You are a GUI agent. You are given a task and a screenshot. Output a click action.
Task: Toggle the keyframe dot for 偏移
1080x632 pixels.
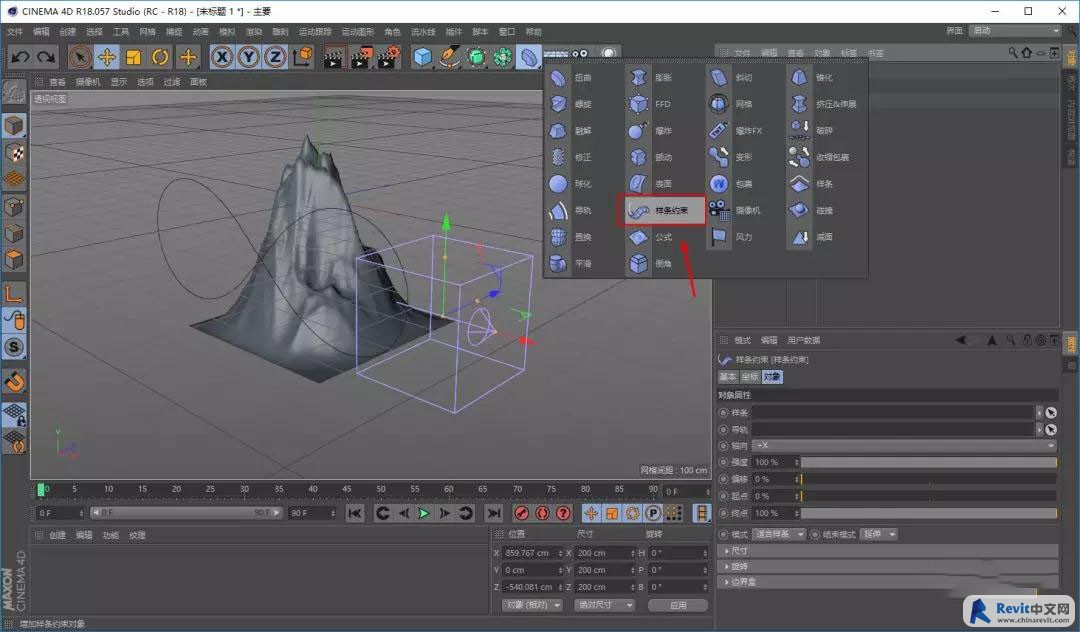coord(724,479)
